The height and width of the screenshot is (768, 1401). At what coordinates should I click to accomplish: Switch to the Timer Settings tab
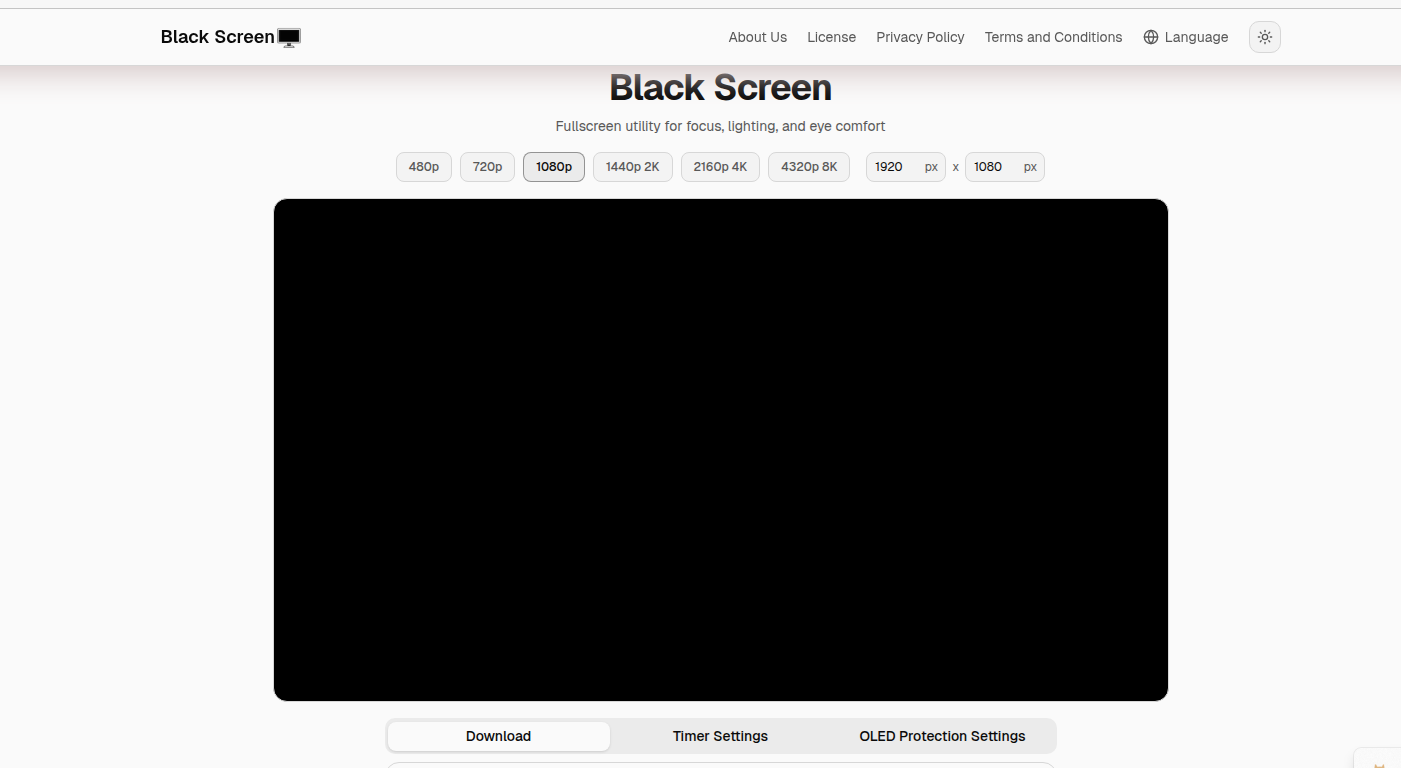(x=720, y=736)
